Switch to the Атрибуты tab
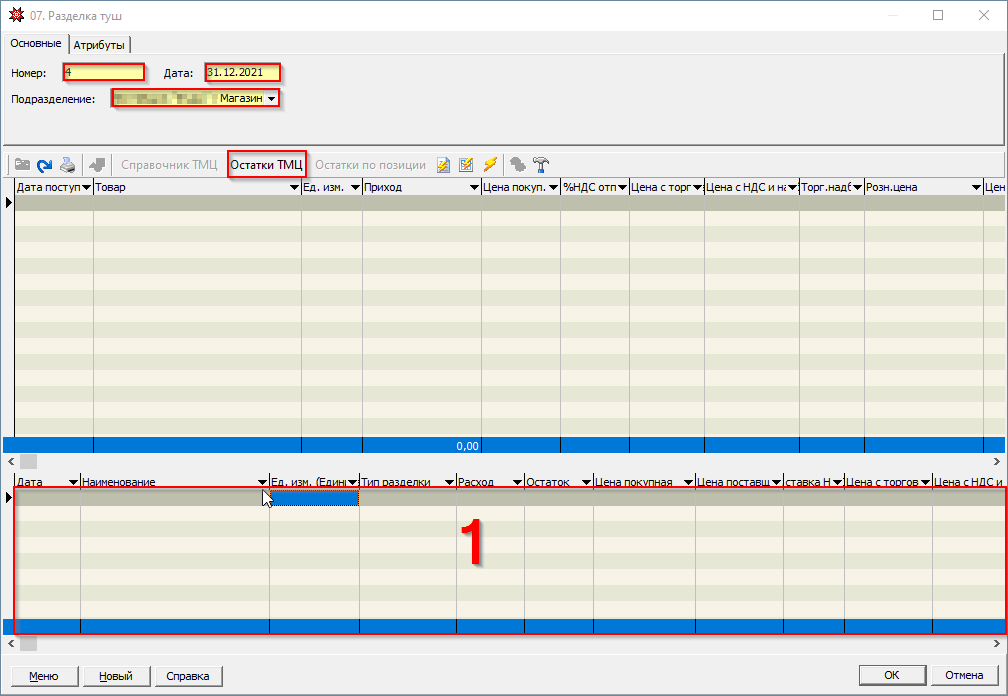Viewport: 1008px width, 696px height. 101,45
